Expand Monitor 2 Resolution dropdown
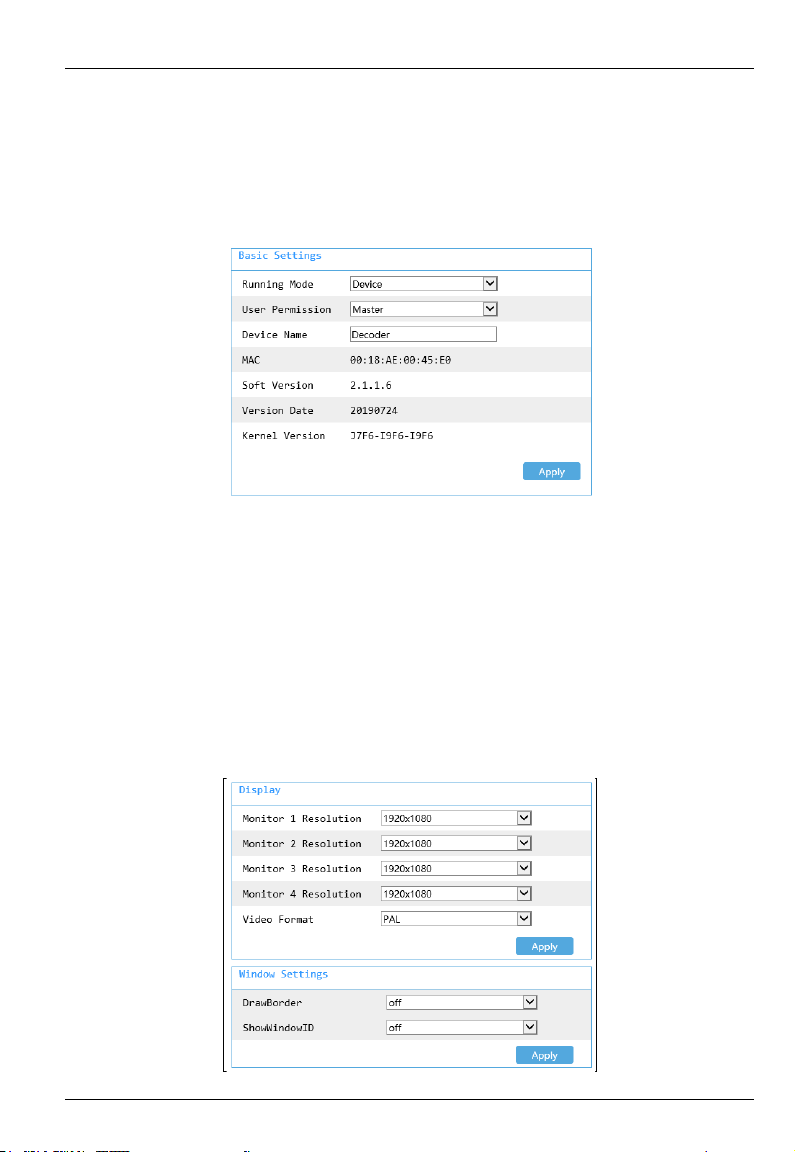This screenshot has width=795, height=1152. (x=456, y=843)
